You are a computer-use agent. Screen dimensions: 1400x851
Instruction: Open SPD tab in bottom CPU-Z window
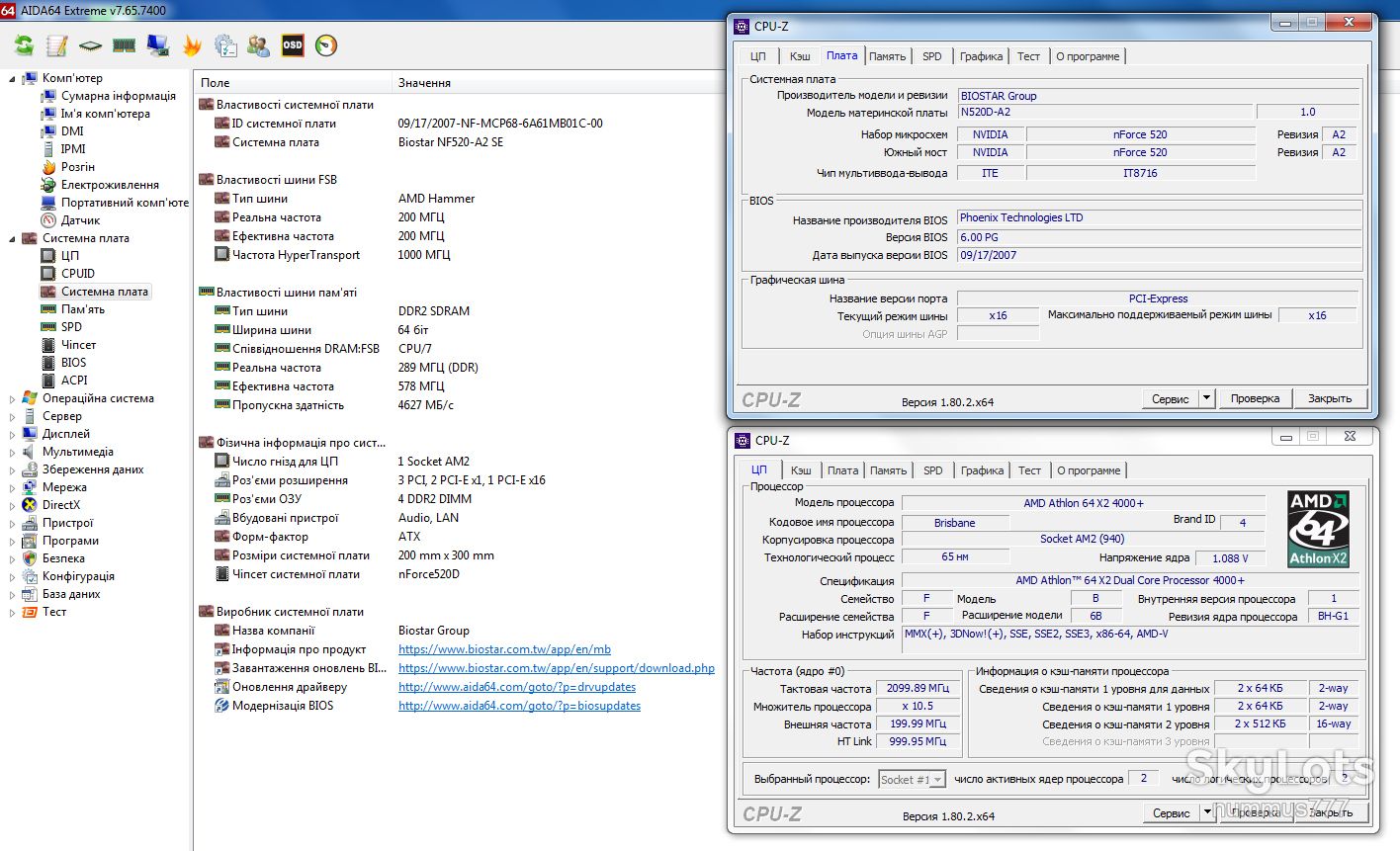coord(933,470)
